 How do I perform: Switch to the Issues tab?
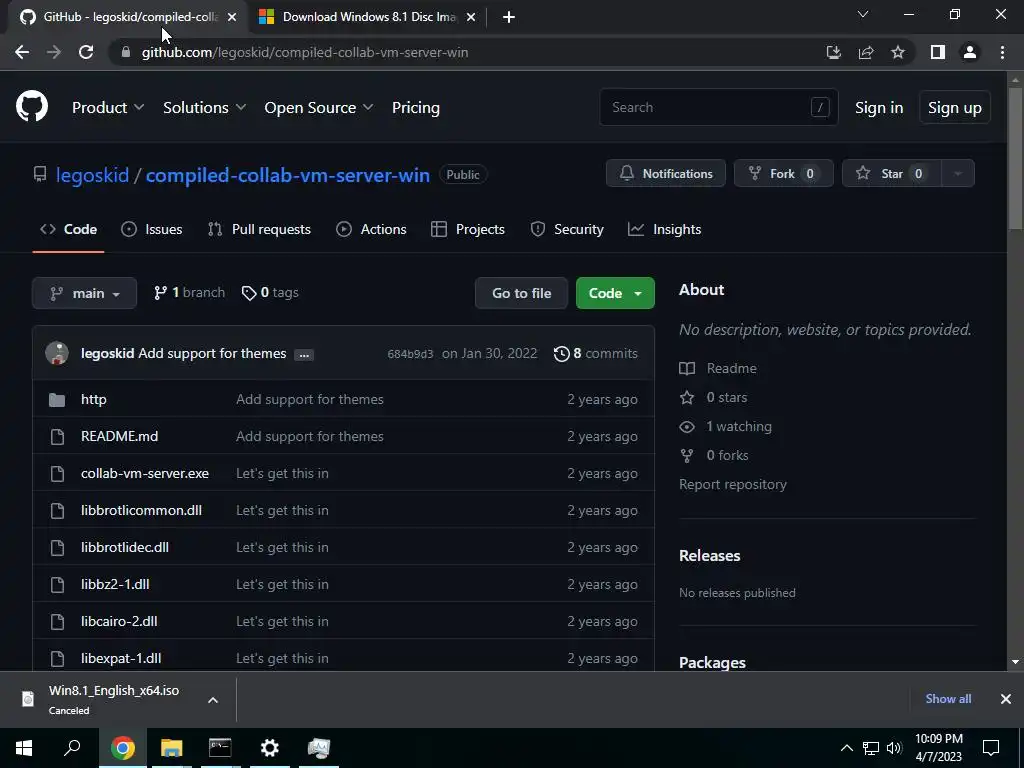(152, 229)
